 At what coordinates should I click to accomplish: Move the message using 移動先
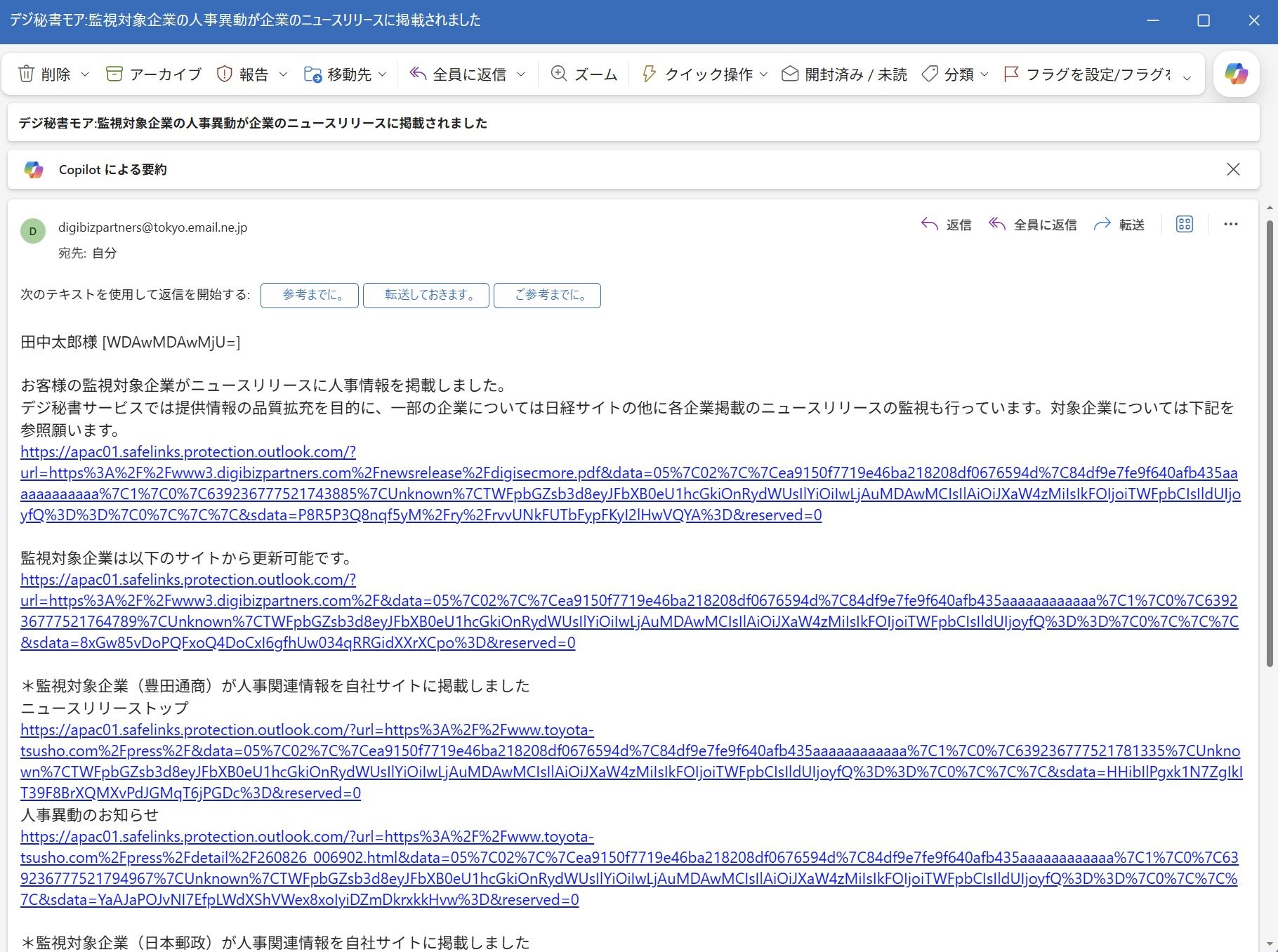click(338, 74)
